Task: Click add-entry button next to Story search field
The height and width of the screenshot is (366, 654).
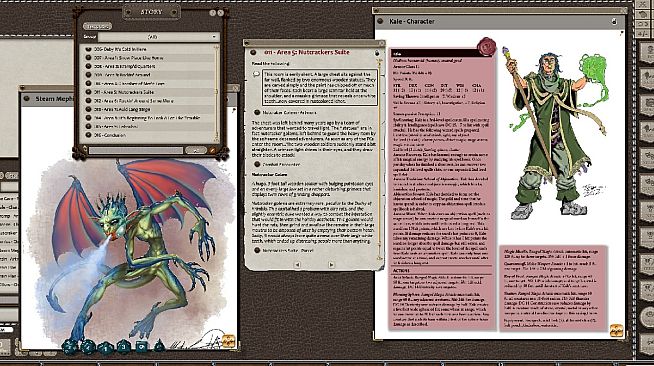Action: coord(195,150)
